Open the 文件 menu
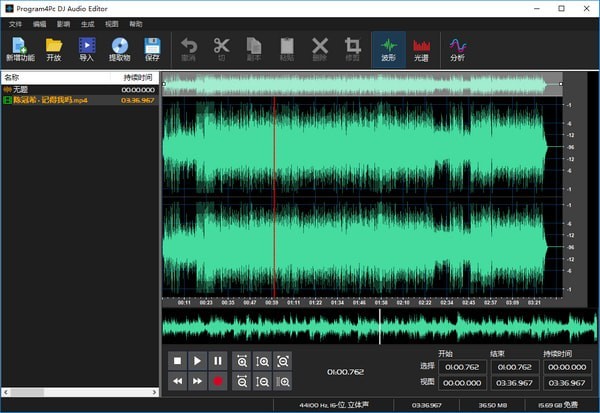The width and height of the screenshot is (600, 413). (15, 23)
